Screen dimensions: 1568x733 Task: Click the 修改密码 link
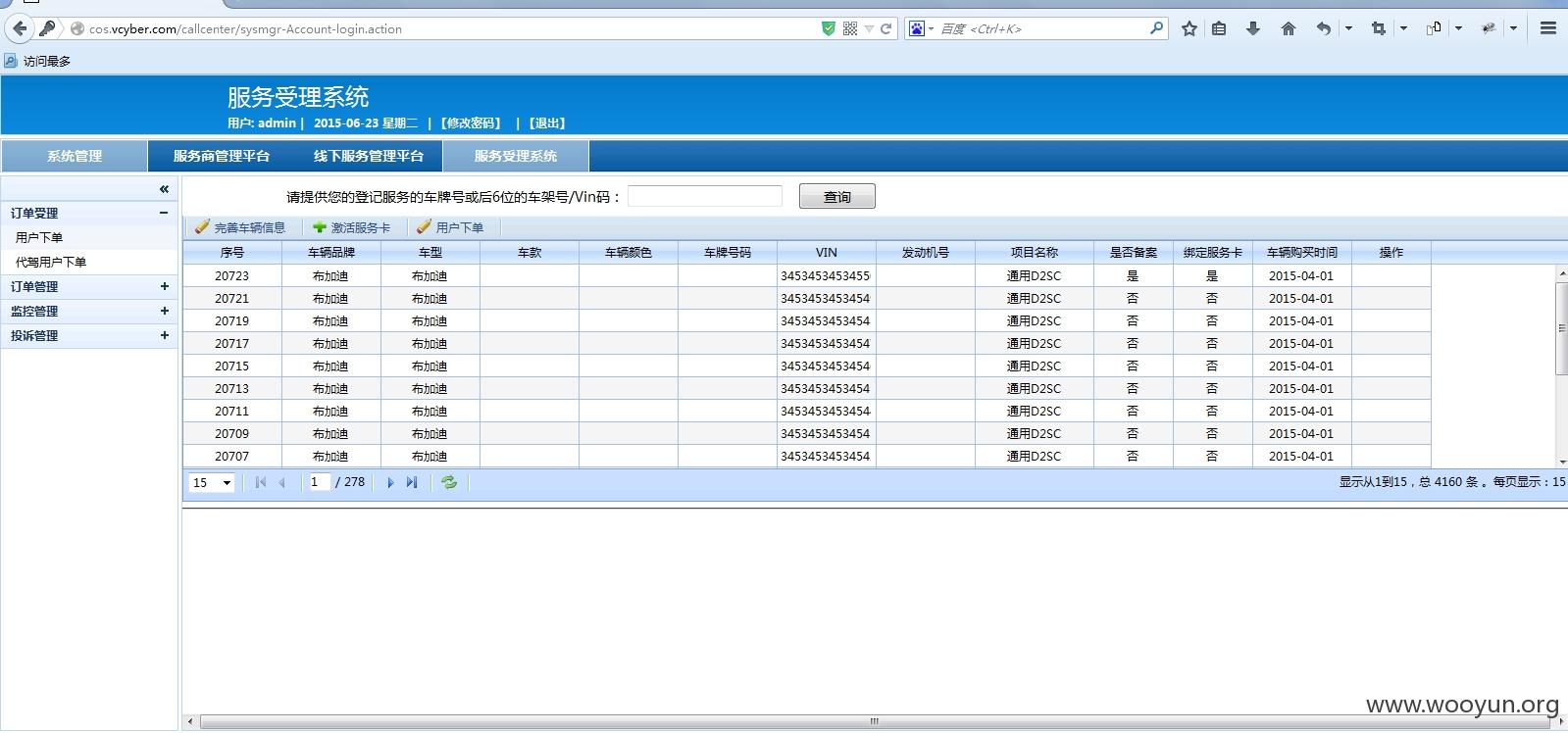(471, 123)
